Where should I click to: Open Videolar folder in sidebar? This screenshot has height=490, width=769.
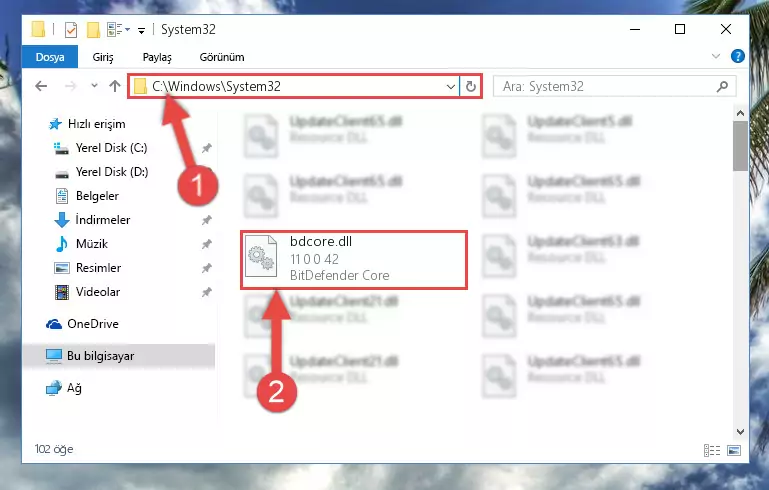tap(98, 292)
